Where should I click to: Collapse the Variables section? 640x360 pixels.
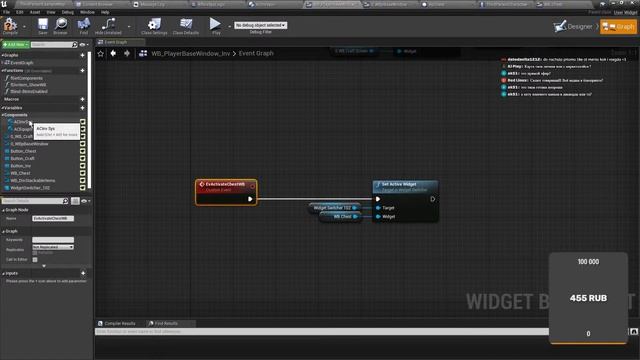coord(2,108)
